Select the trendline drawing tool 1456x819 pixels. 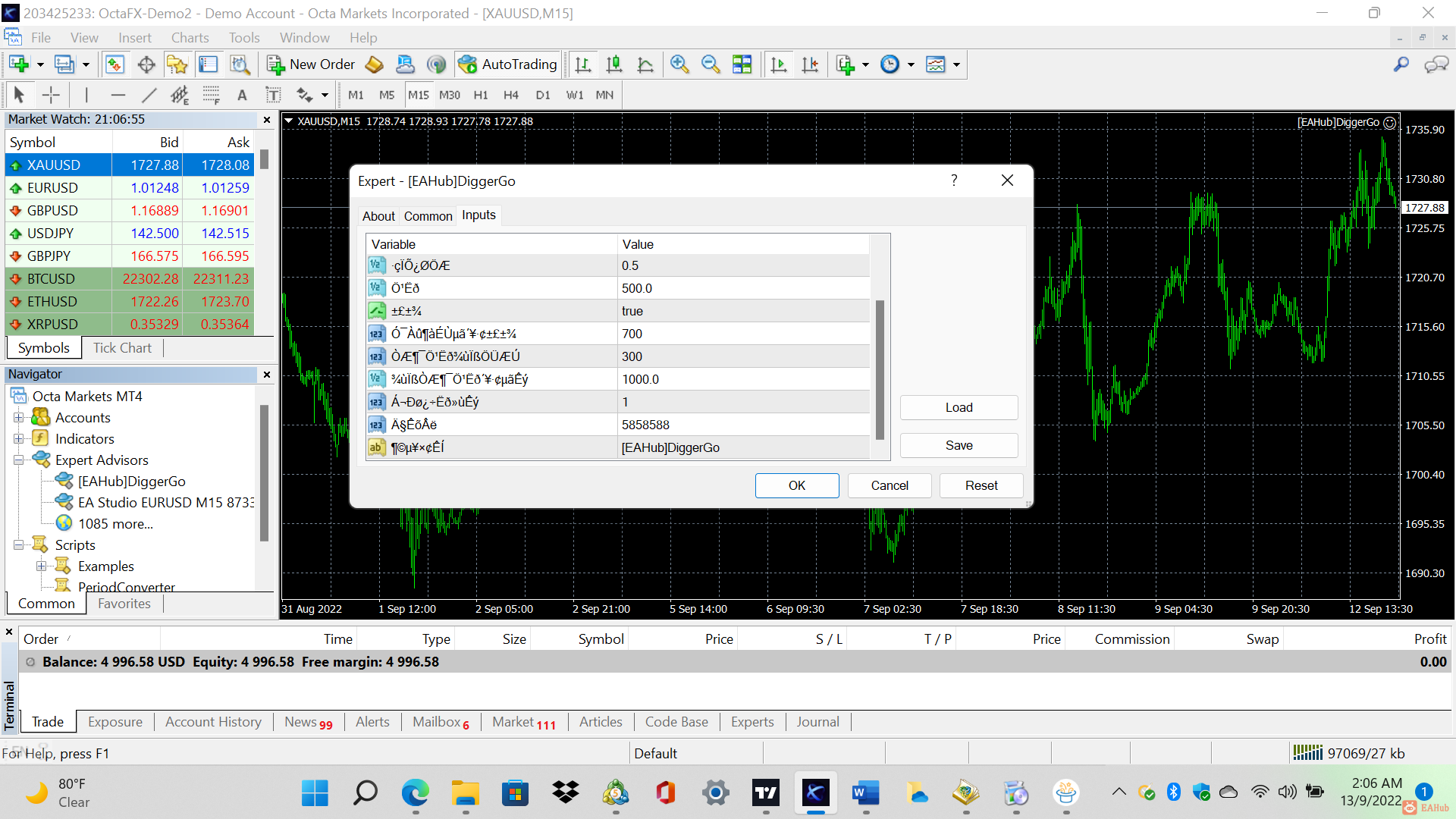[x=149, y=95]
